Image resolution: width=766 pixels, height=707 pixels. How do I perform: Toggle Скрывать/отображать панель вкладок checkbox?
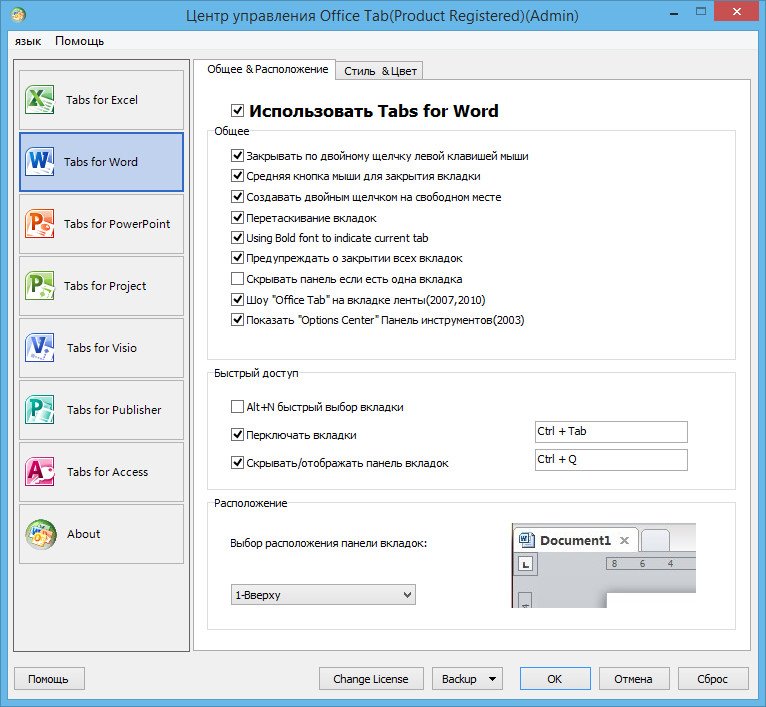(237, 463)
